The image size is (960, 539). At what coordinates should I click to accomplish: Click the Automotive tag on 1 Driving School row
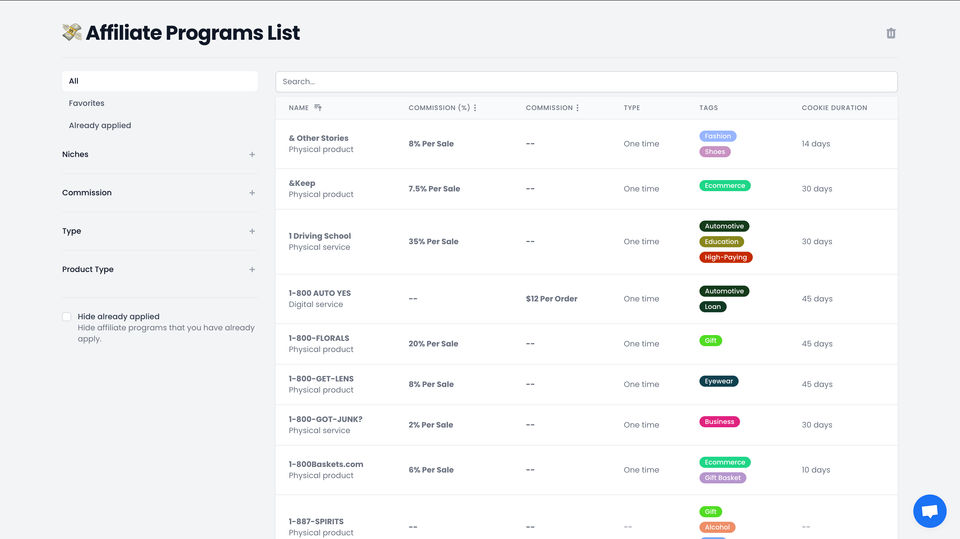click(724, 226)
